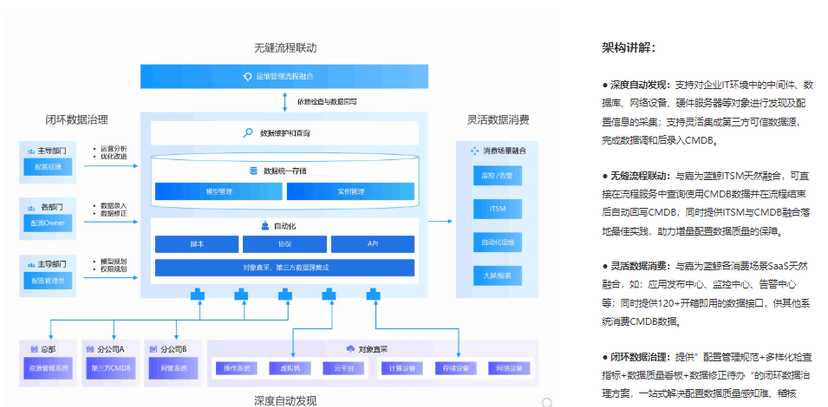
Task: Click the icon beside 运维管理流程融合
Action: click(247, 77)
